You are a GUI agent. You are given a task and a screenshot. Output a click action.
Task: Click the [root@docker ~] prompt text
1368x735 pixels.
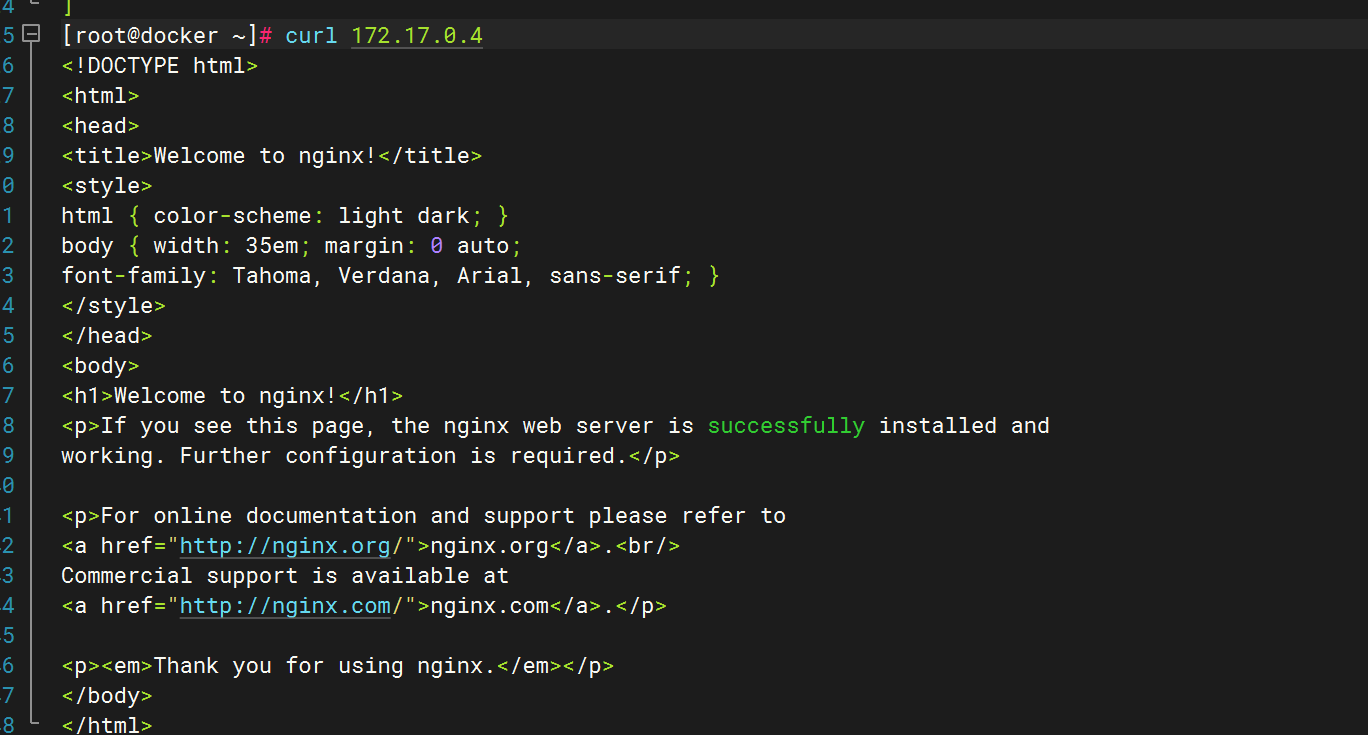[x=160, y=36]
